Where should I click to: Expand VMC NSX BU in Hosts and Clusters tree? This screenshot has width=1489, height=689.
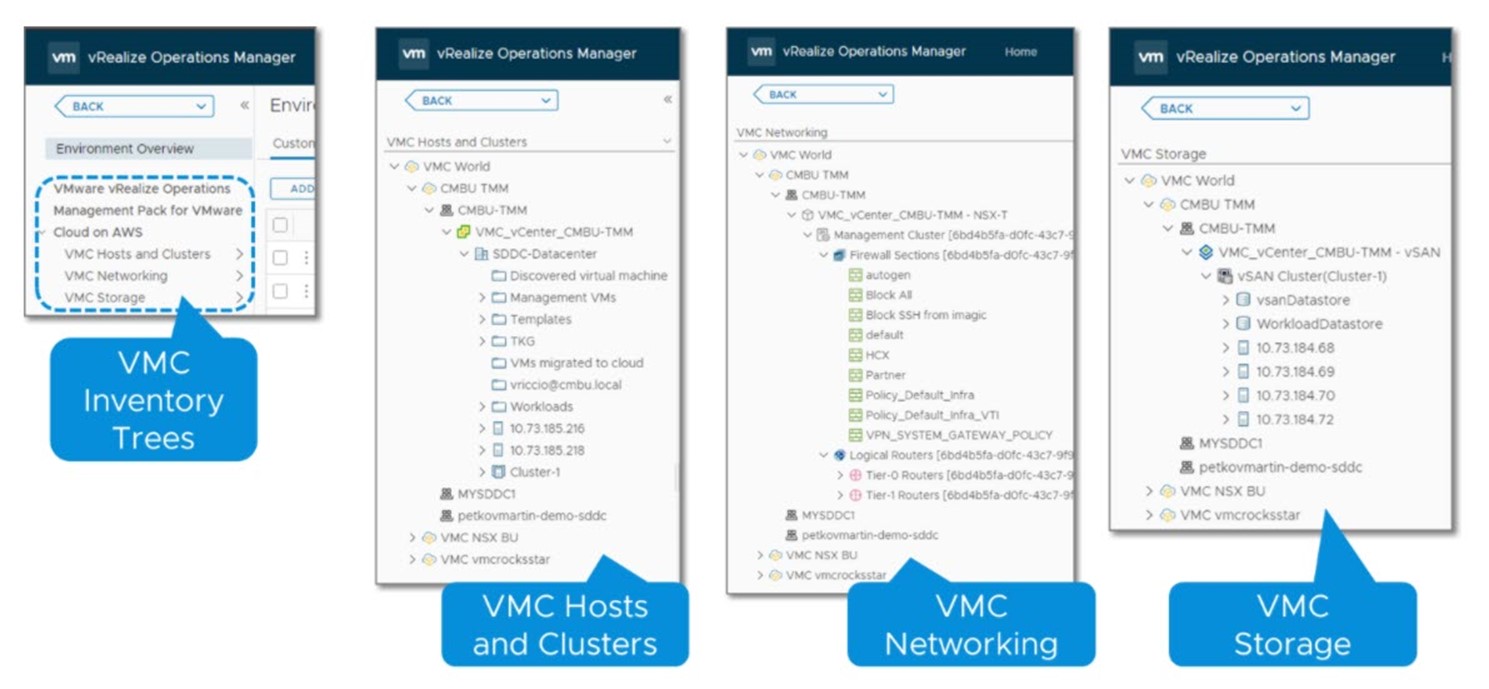tap(412, 538)
